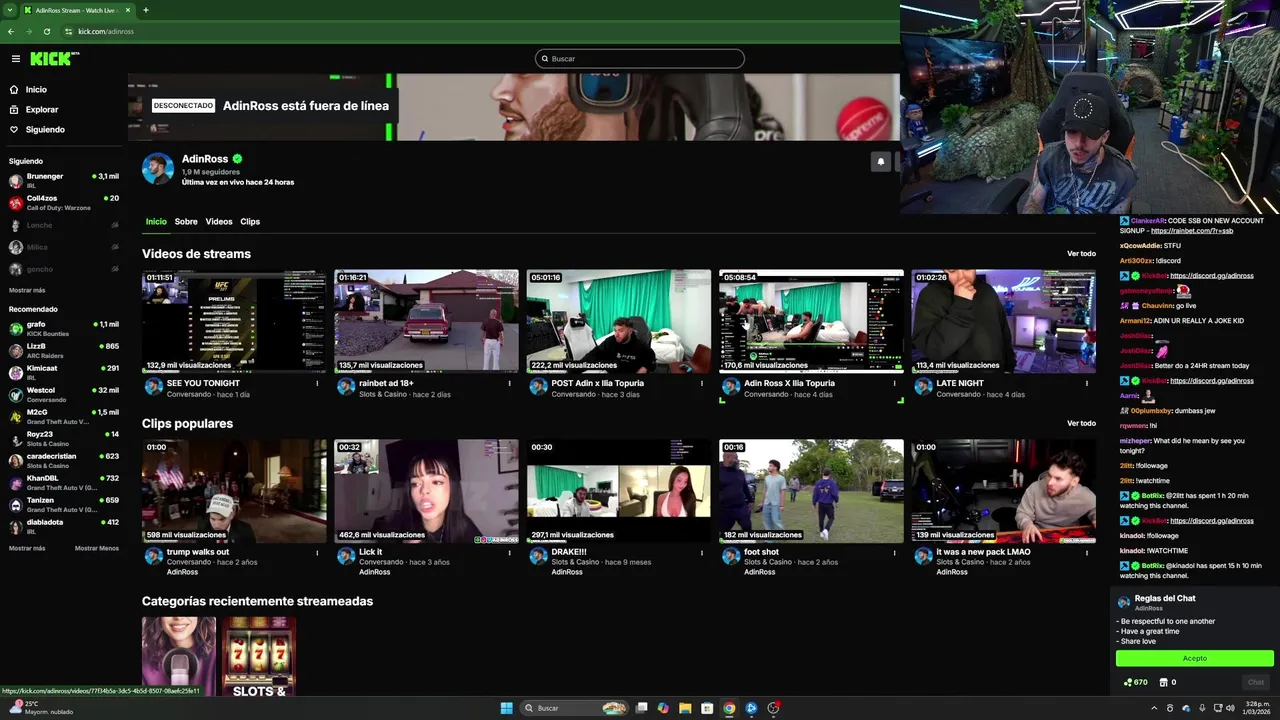1280x720 pixels.
Task: Open Microsoft Store from the taskbar
Action: (x=707, y=708)
